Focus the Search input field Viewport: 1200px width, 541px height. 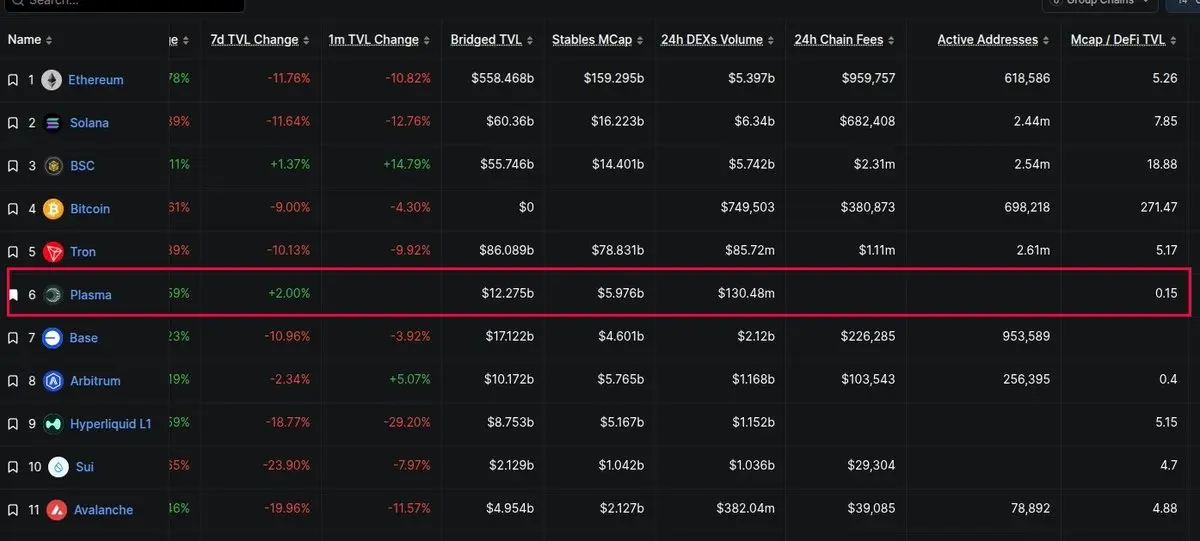tap(122, 4)
